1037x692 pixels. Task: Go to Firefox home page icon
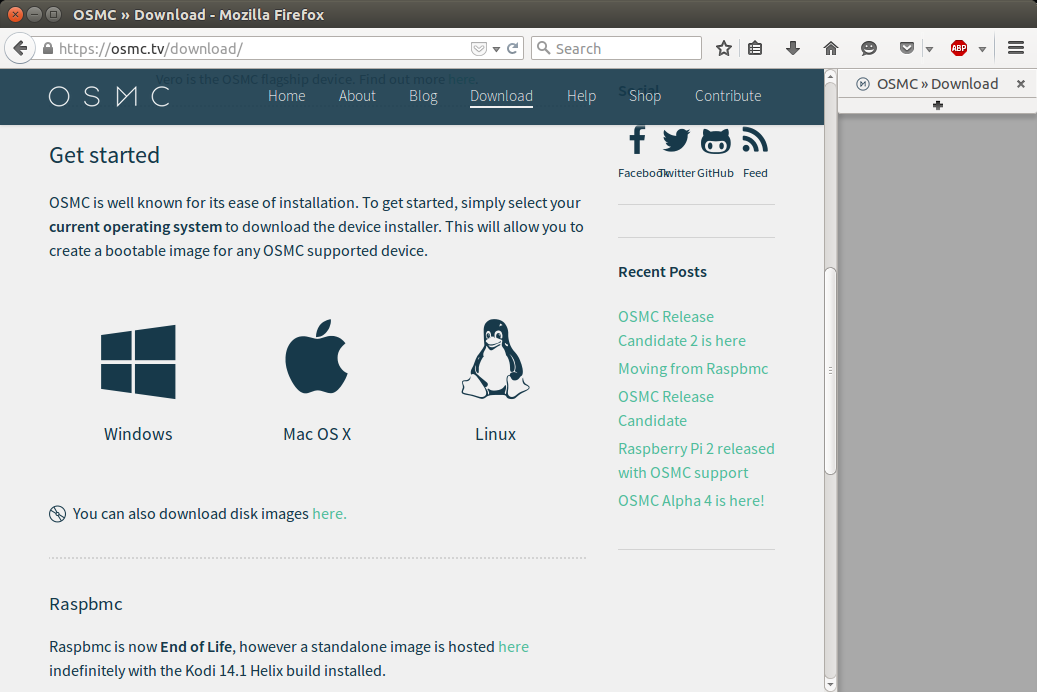pyautogui.click(x=831, y=48)
